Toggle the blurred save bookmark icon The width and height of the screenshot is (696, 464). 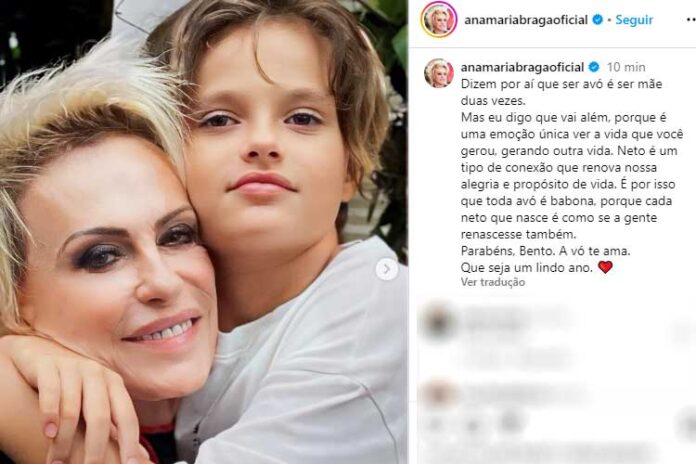pos(687,424)
